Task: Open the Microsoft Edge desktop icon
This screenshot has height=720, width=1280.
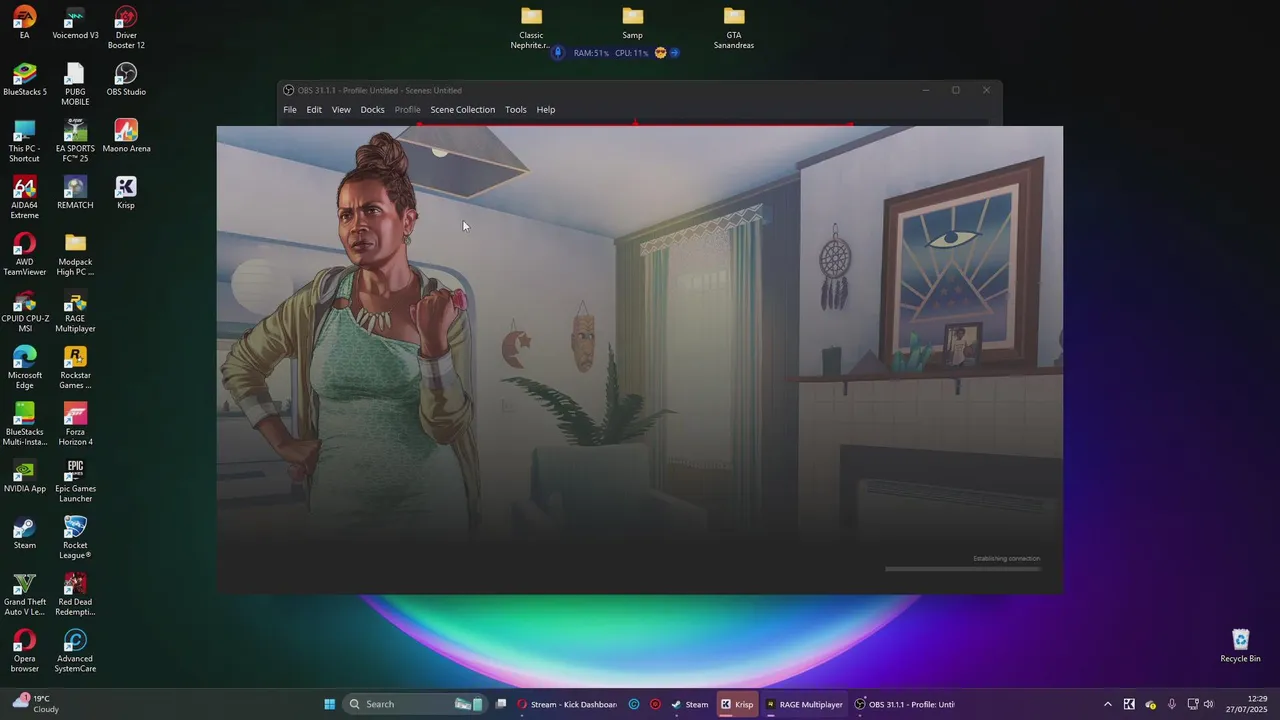Action: [24, 368]
